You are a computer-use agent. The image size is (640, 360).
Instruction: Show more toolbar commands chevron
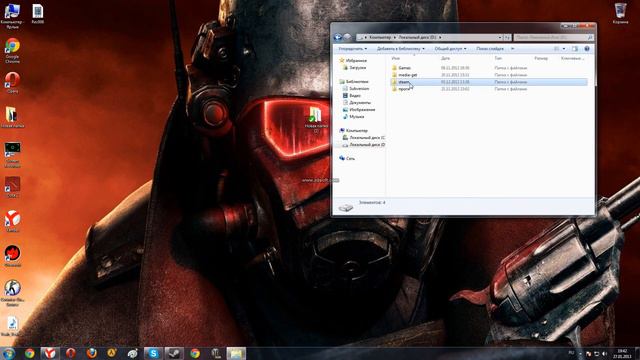(512, 49)
